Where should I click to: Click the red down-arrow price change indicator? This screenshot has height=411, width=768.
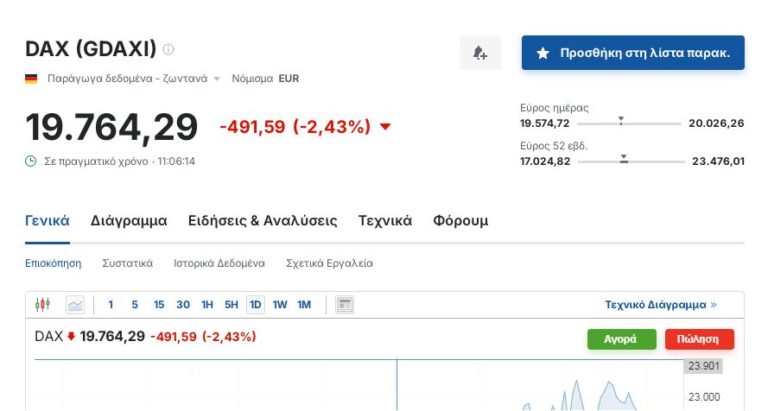(386, 127)
